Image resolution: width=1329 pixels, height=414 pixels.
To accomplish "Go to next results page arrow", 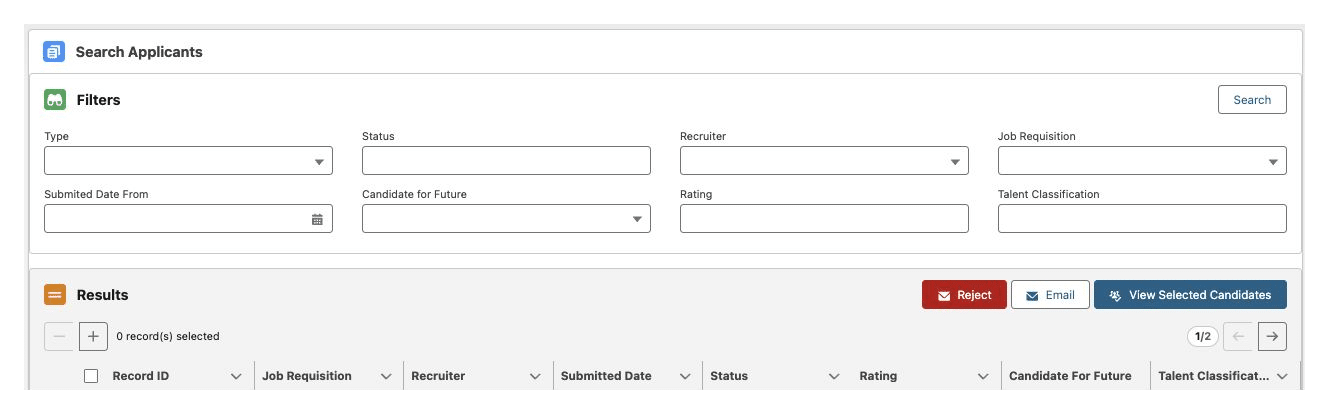I will pyautogui.click(x=1272, y=337).
